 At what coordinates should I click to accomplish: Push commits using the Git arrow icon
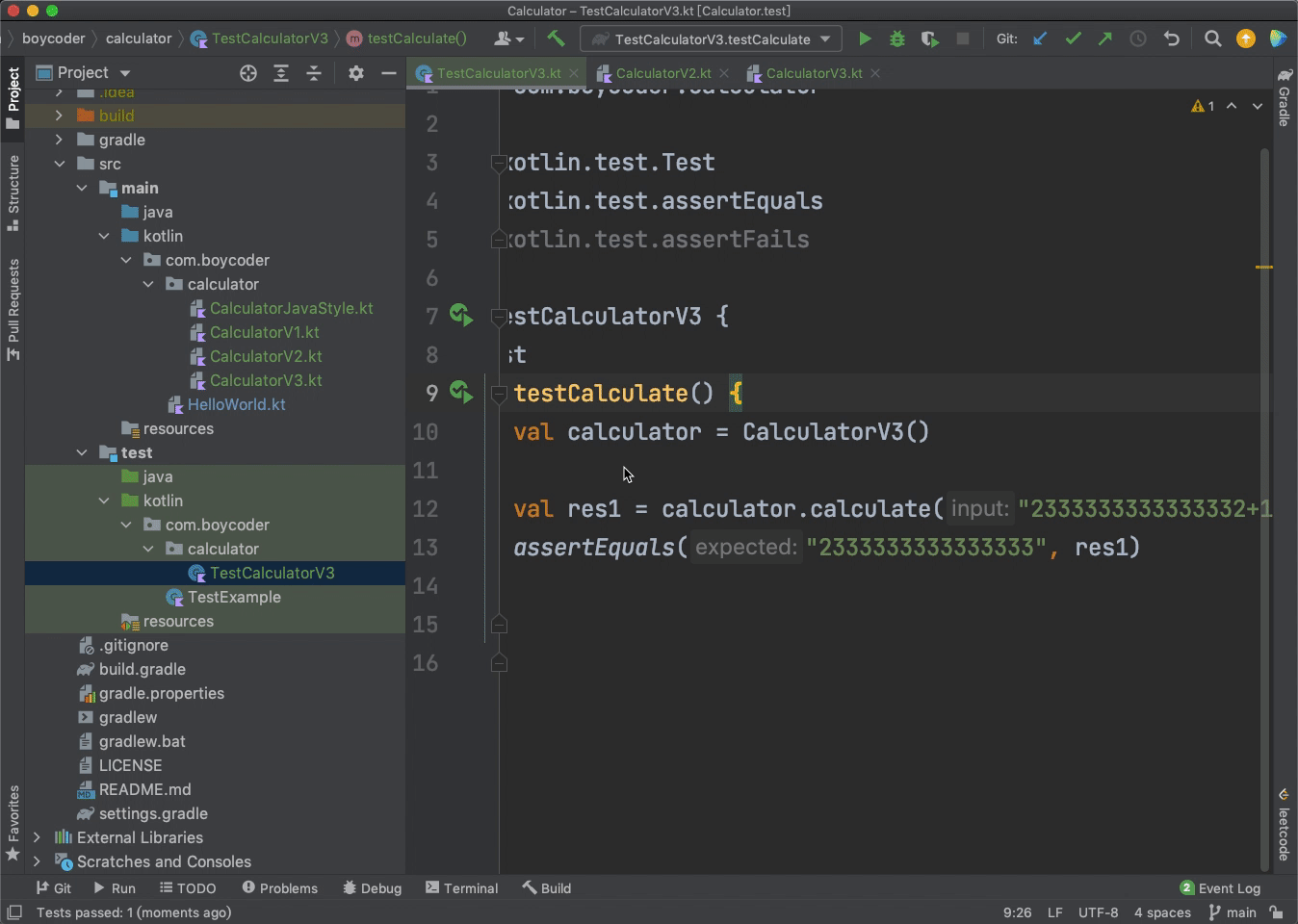click(1105, 38)
